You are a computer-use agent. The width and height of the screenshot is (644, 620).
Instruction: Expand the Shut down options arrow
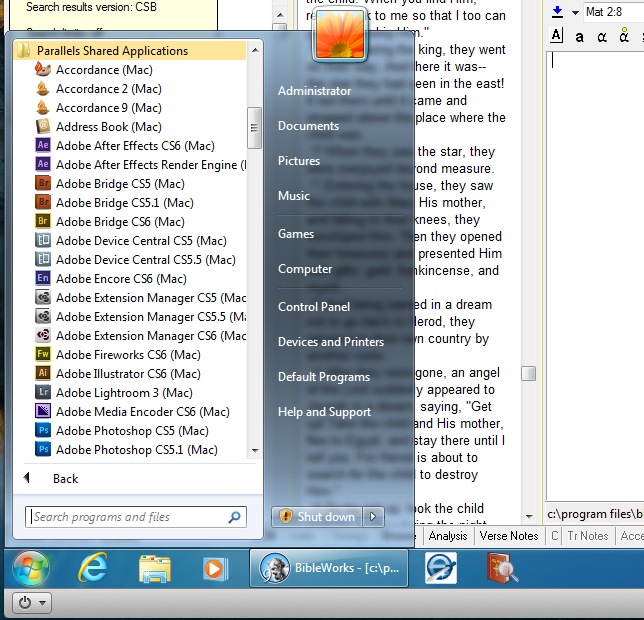point(373,517)
